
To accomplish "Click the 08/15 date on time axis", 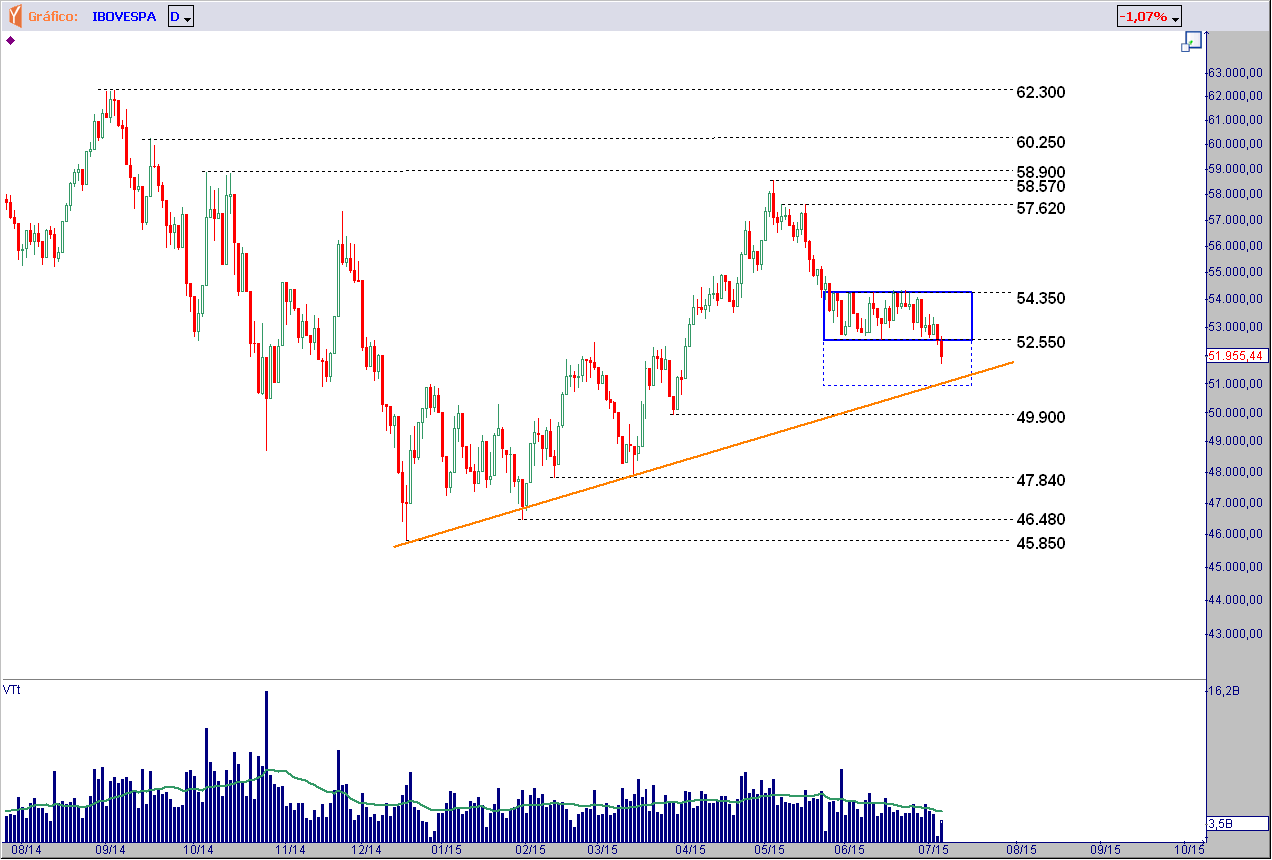I will 1018,850.
